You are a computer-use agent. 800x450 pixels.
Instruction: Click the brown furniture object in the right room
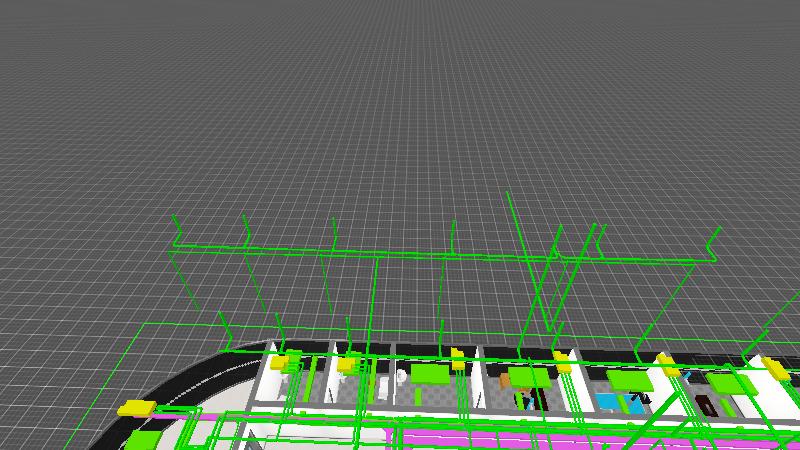coord(706,404)
